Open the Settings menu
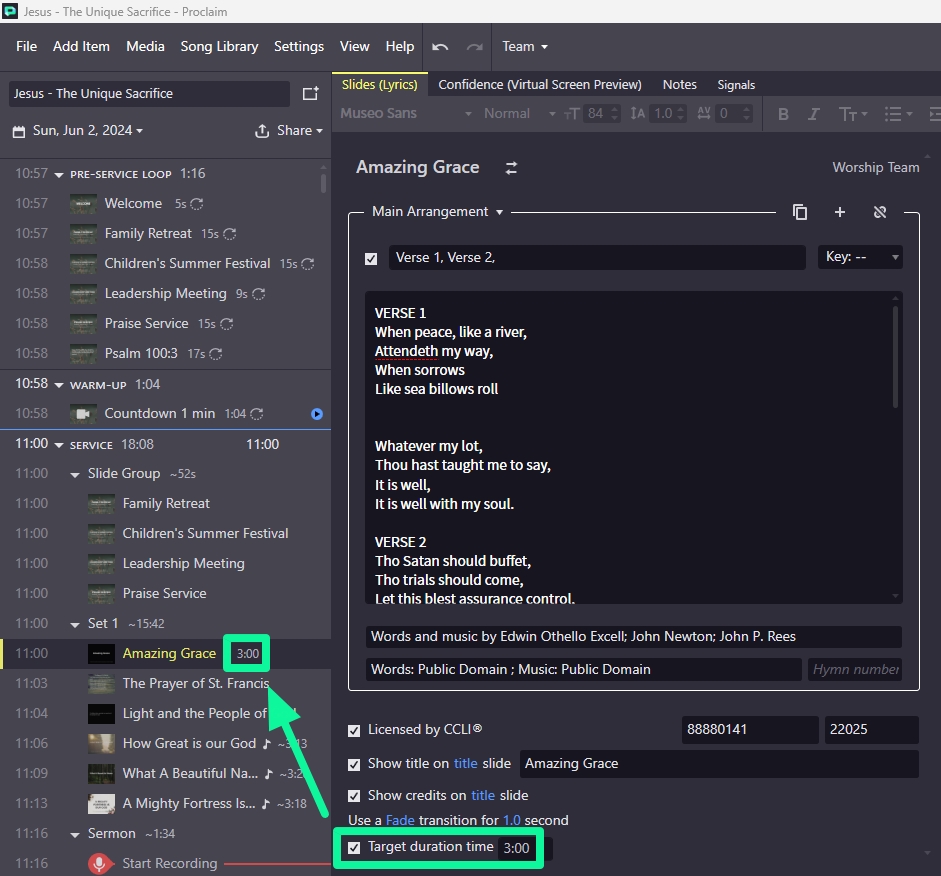 (x=299, y=47)
